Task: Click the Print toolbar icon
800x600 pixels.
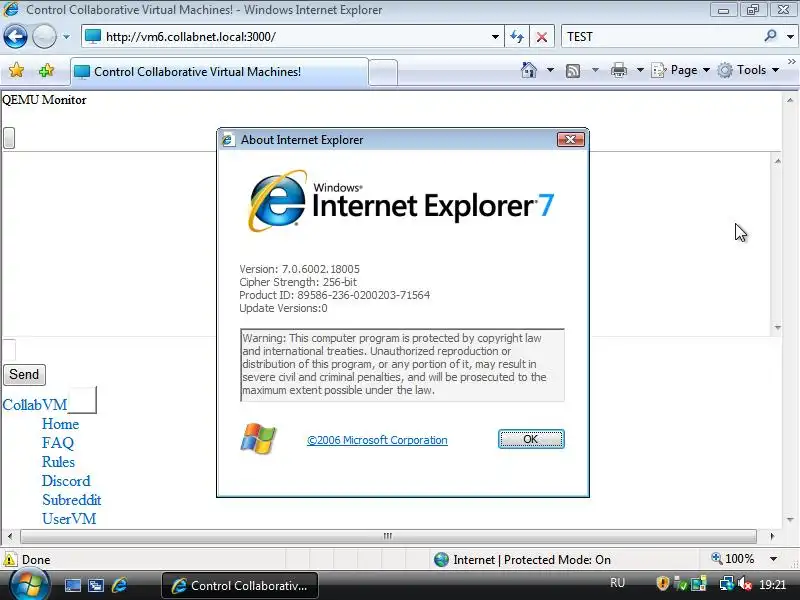Action: tap(619, 70)
